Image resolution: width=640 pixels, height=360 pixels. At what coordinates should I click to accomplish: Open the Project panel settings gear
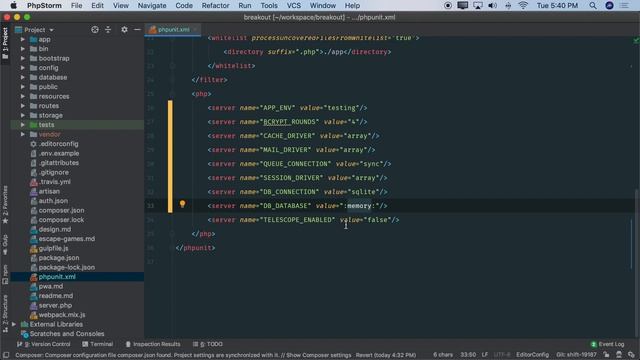click(124, 30)
